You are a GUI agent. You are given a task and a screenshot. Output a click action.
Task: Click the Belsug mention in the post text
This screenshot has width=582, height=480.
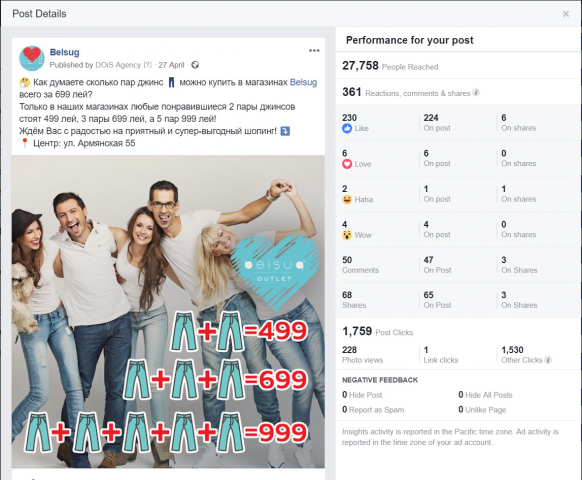point(303,82)
